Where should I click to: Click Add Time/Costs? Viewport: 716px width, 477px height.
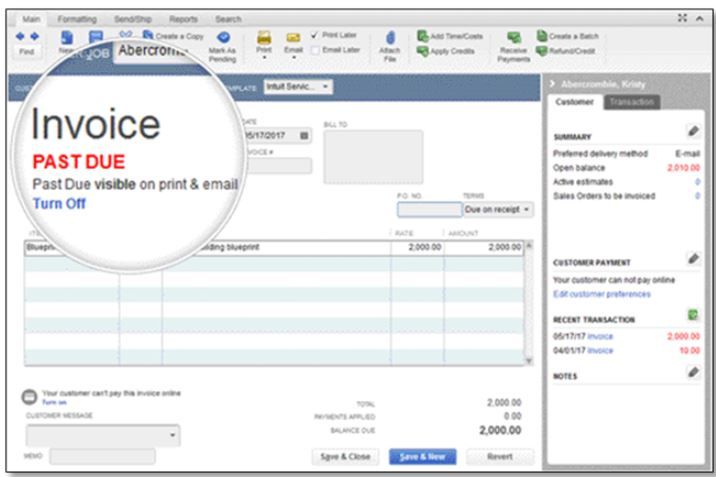click(450, 36)
